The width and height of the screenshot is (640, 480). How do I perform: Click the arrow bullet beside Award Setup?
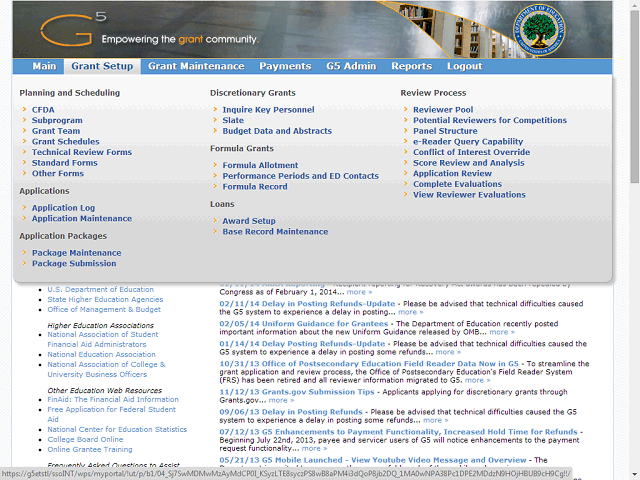pos(215,220)
